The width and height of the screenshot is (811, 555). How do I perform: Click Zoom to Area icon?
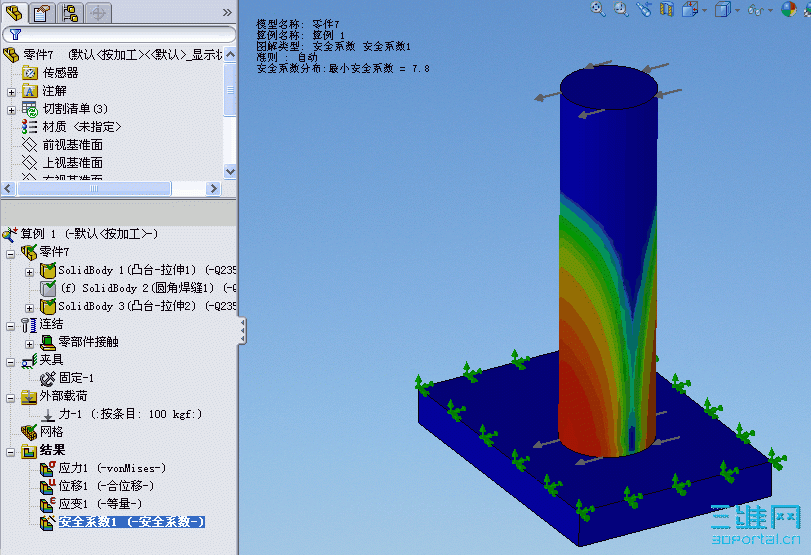[x=621, y=9]
